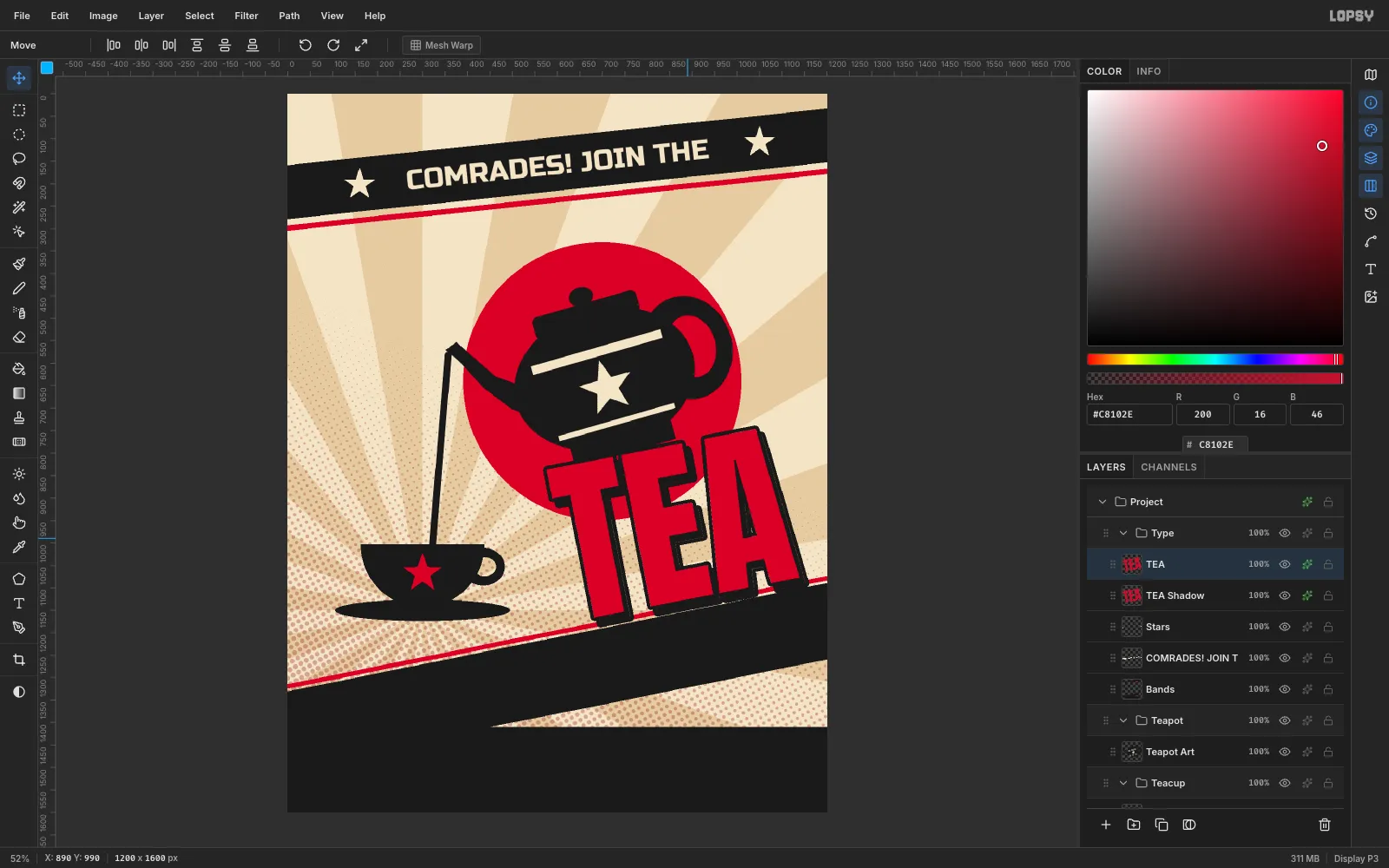Open the Image menu
The width and height of the screenshot is (1389, 868).
pyautogui.click(x=103, y=16)
